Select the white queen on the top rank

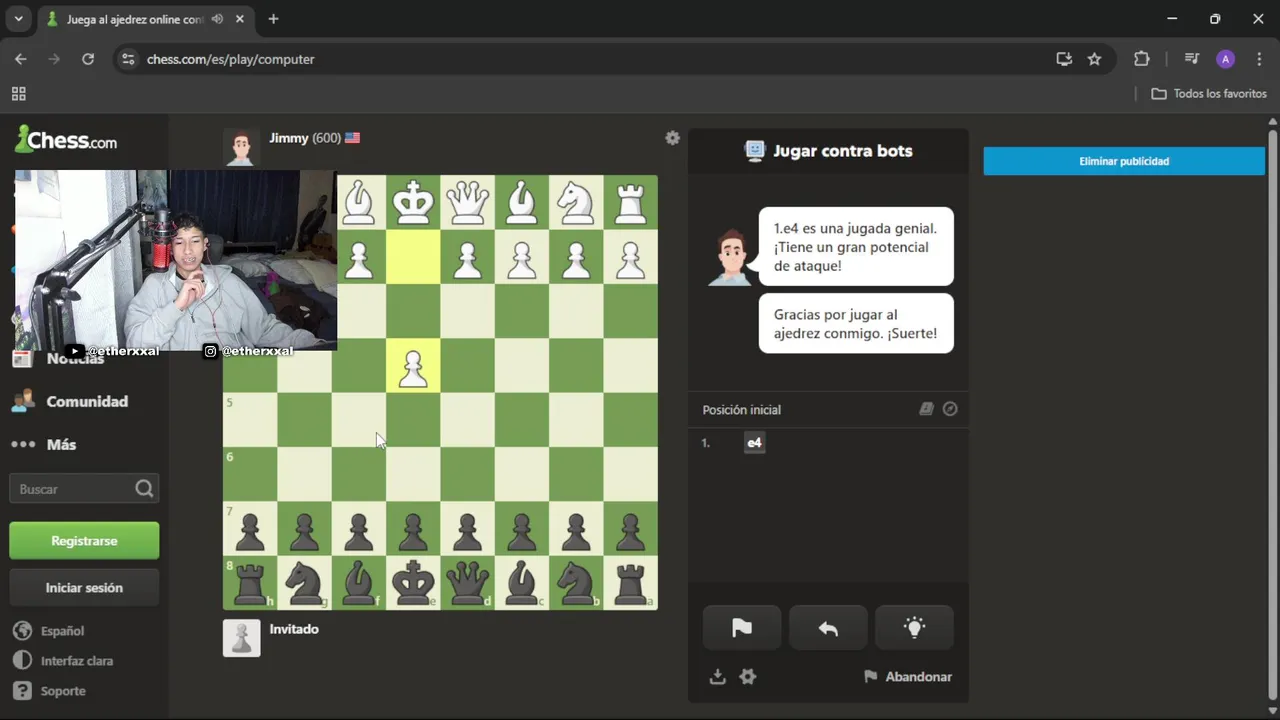[x=467, y=203]
